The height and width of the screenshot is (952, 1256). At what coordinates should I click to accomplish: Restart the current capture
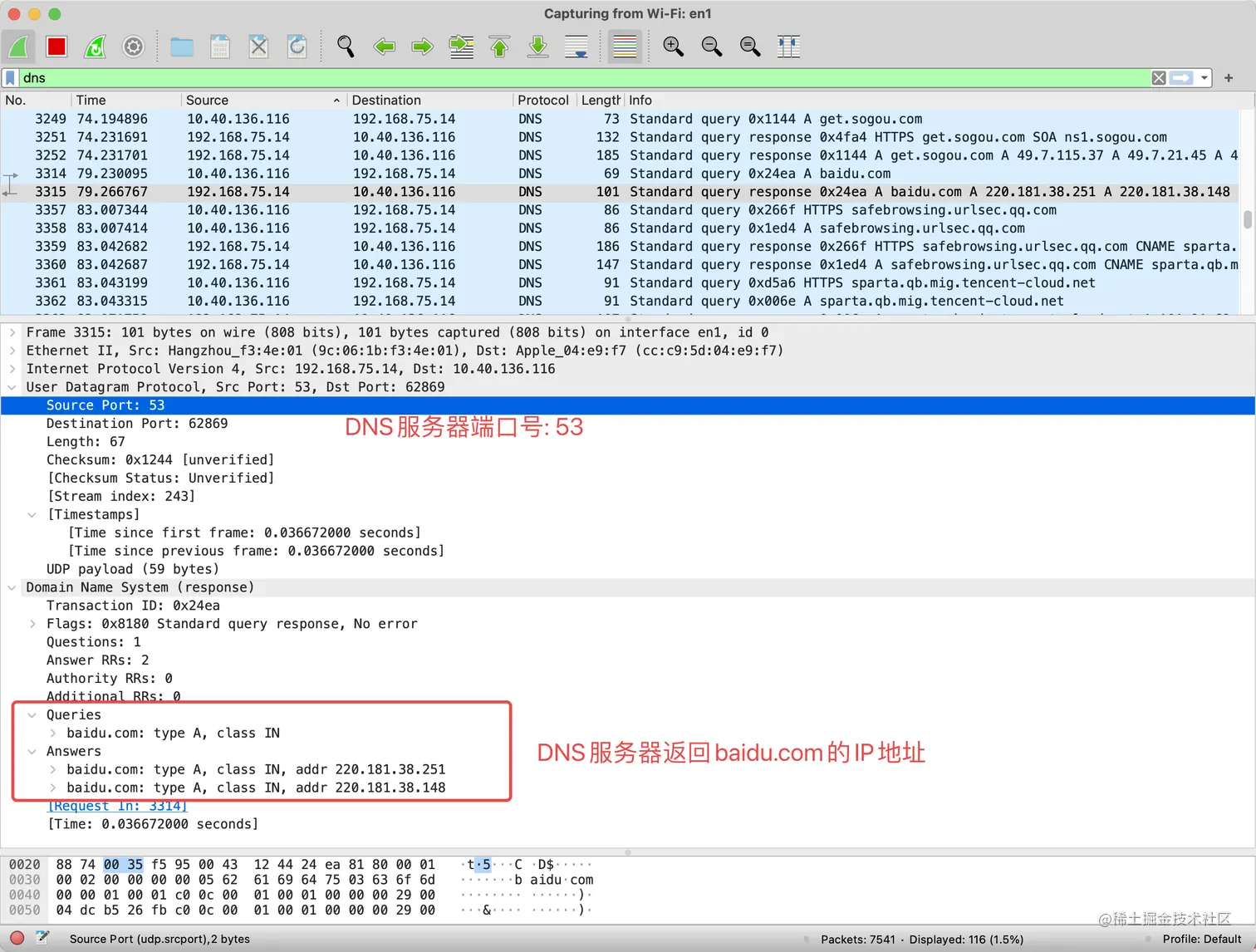[95, 47]
